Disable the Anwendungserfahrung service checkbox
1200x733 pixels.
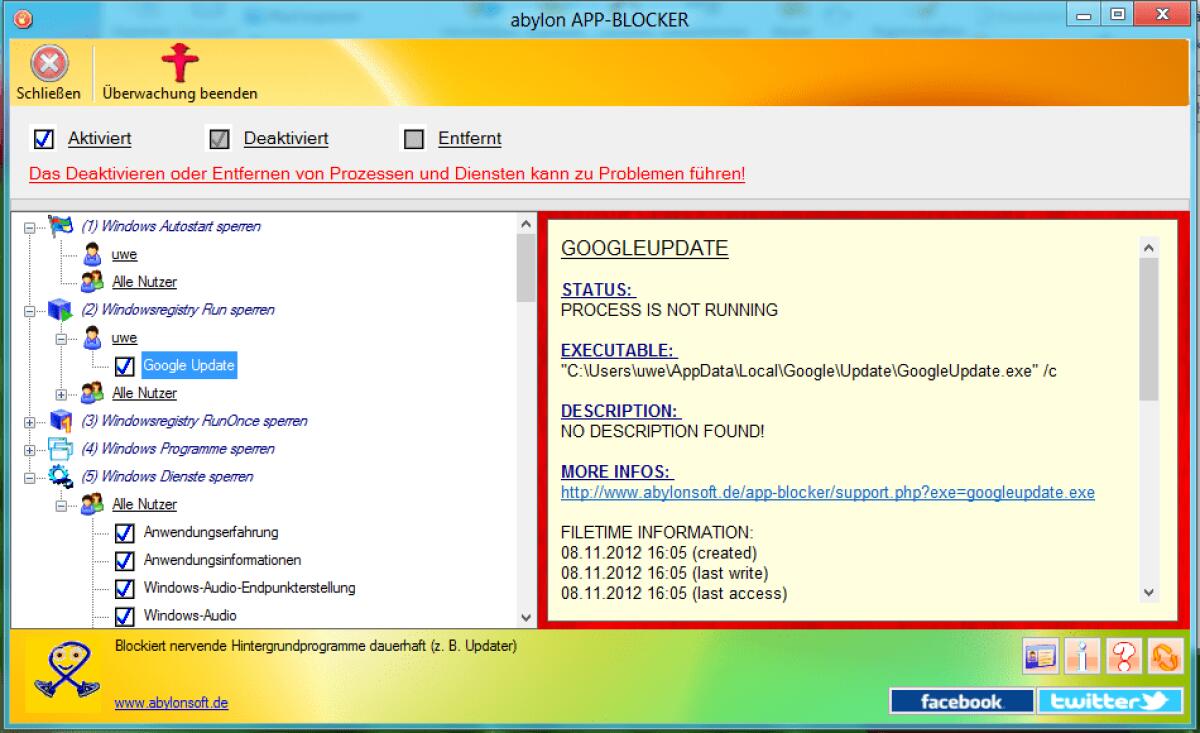tap(124, 533)
